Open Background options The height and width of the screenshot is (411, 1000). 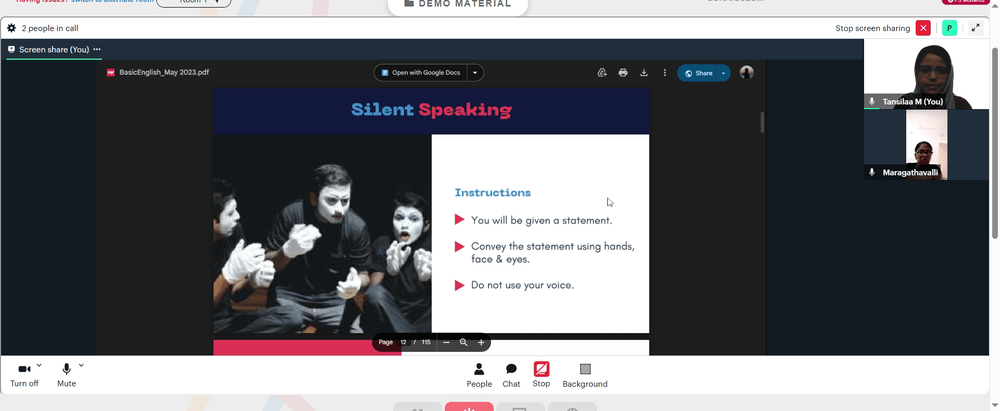coord(585,375)
